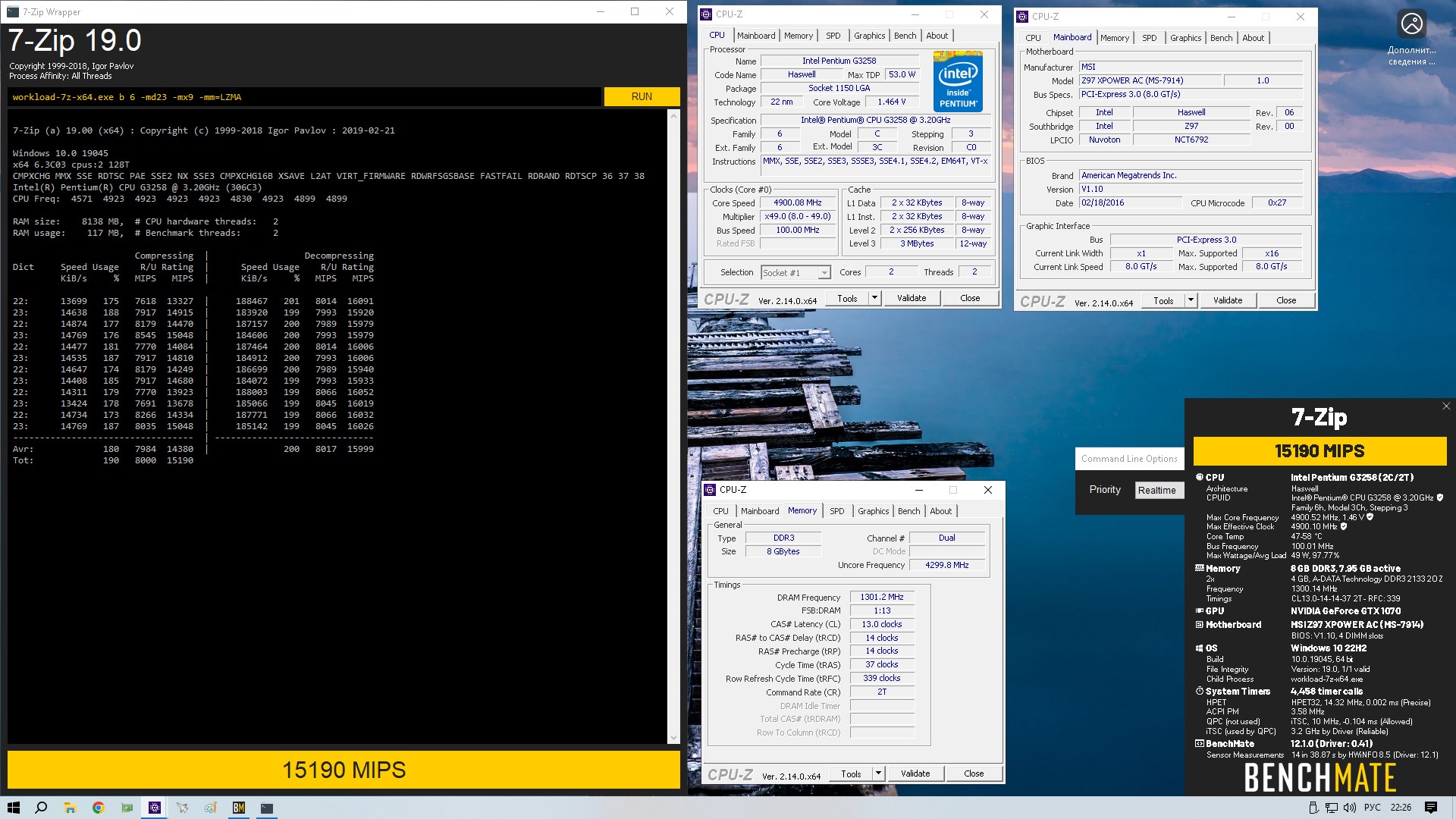Click System Timers clock icon in BenchMate
This screenshot has width=1456, height=819.
tap(1200, 692)
